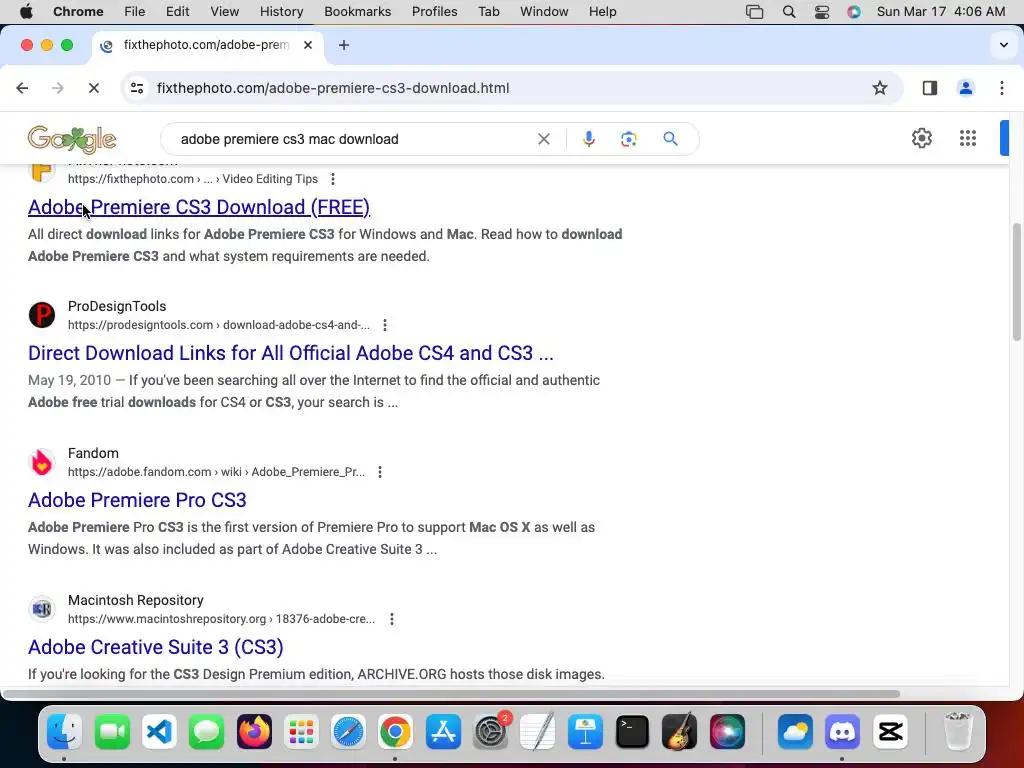Click the ProDesignTools site name
Image resolution: width=1024 pixels, height=768 pixels.
(x=117, y=306)
